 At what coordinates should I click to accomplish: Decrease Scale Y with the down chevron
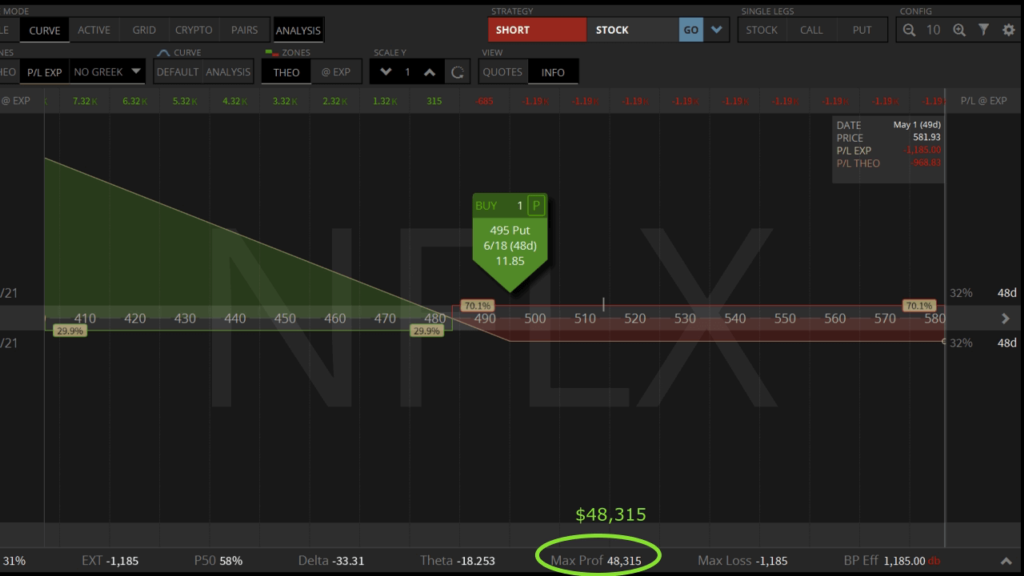click(x=385, y=72)
